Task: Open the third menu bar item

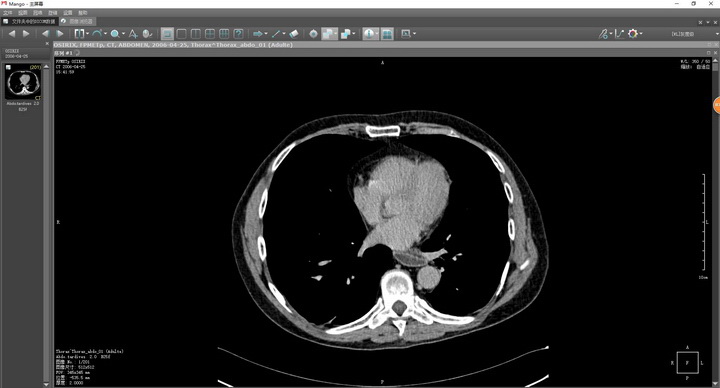Action: 38,13
